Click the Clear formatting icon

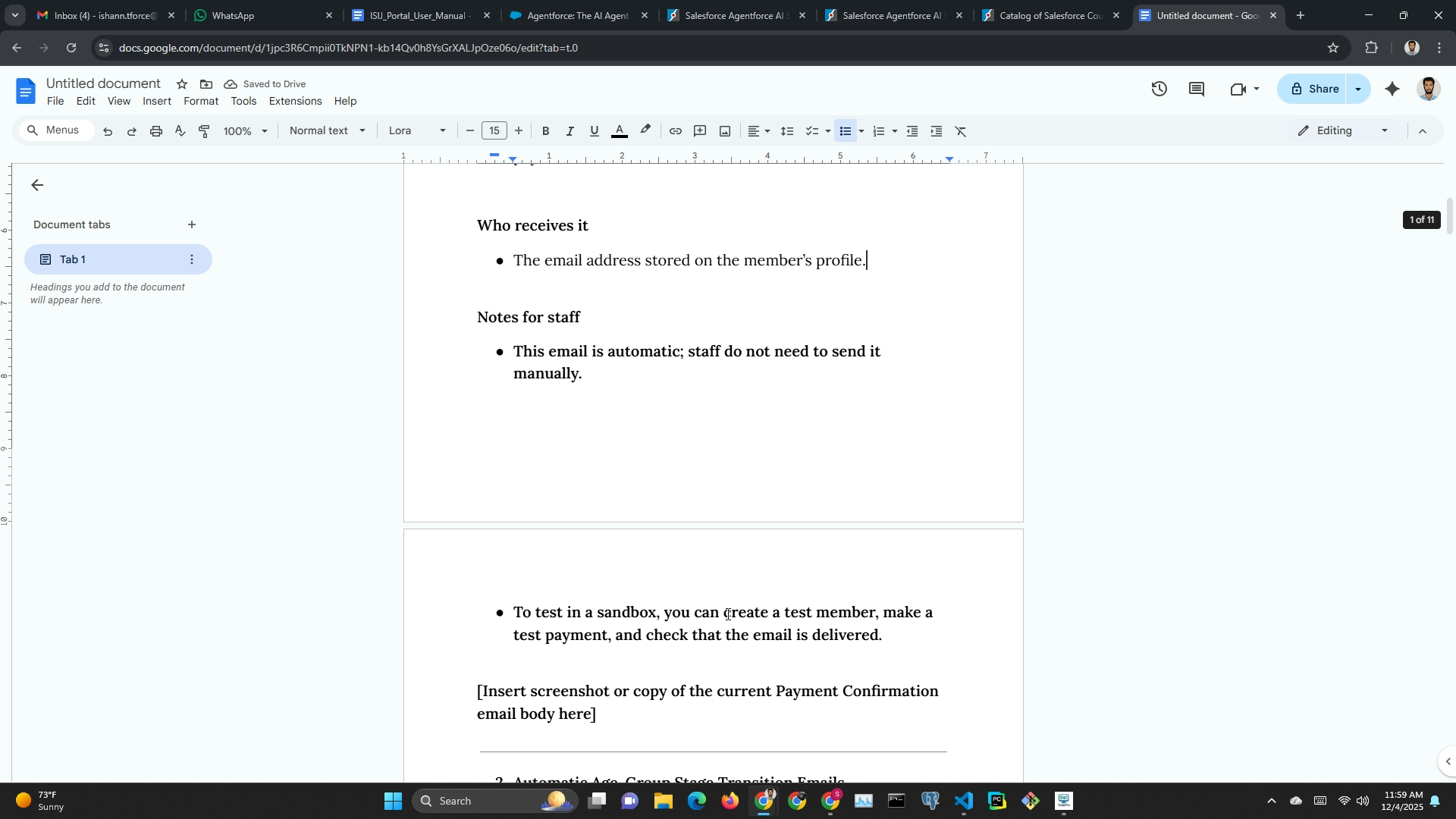[x=961, y=131]
